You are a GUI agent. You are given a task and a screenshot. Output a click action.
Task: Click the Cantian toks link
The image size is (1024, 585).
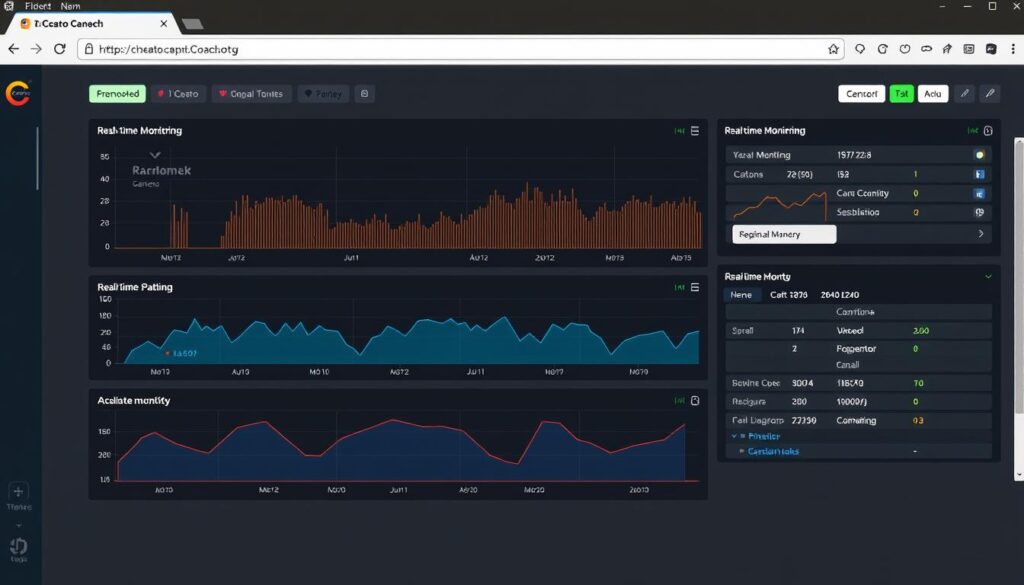(x=773, y=451)
